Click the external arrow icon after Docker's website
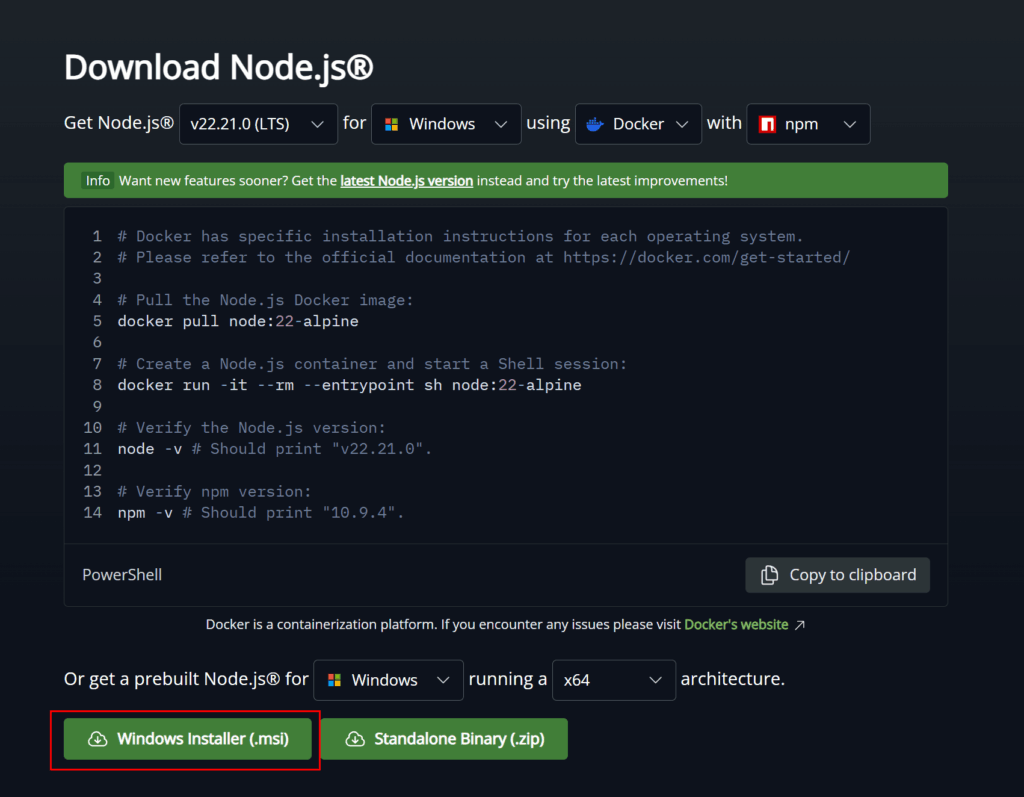1024x797 pixels. click(x=799, y=625)
